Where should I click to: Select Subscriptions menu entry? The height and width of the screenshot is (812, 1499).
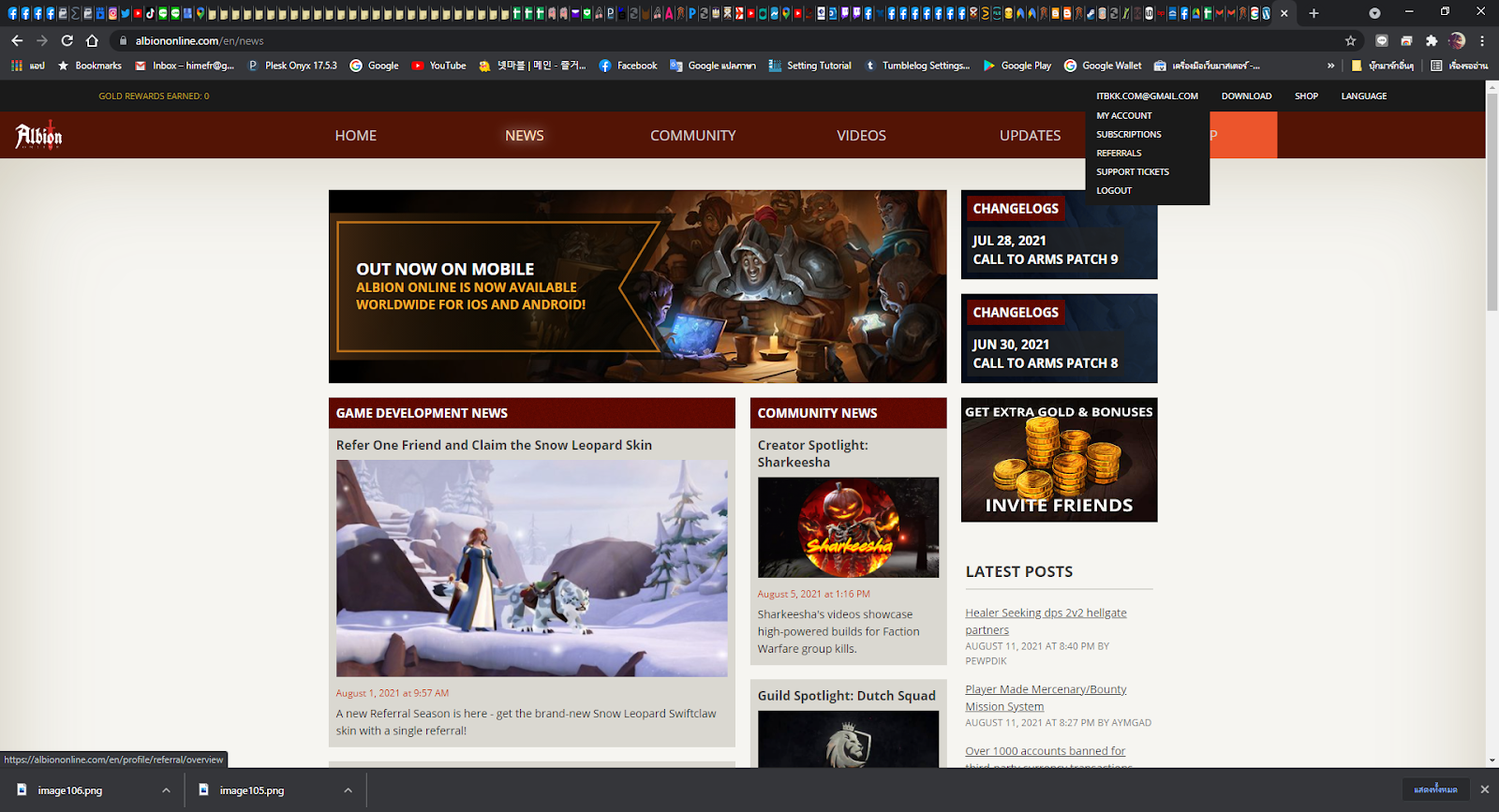(x=1129, y=134)
